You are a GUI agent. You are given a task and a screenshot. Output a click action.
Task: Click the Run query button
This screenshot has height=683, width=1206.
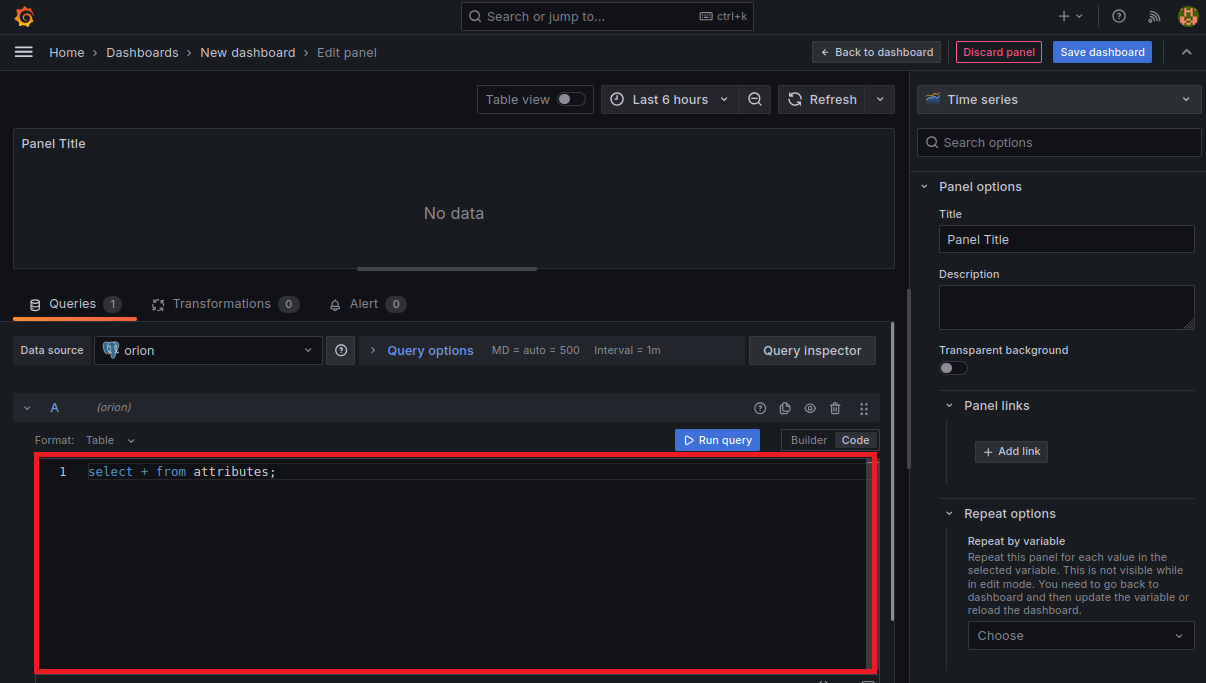(x=717, y=440)
